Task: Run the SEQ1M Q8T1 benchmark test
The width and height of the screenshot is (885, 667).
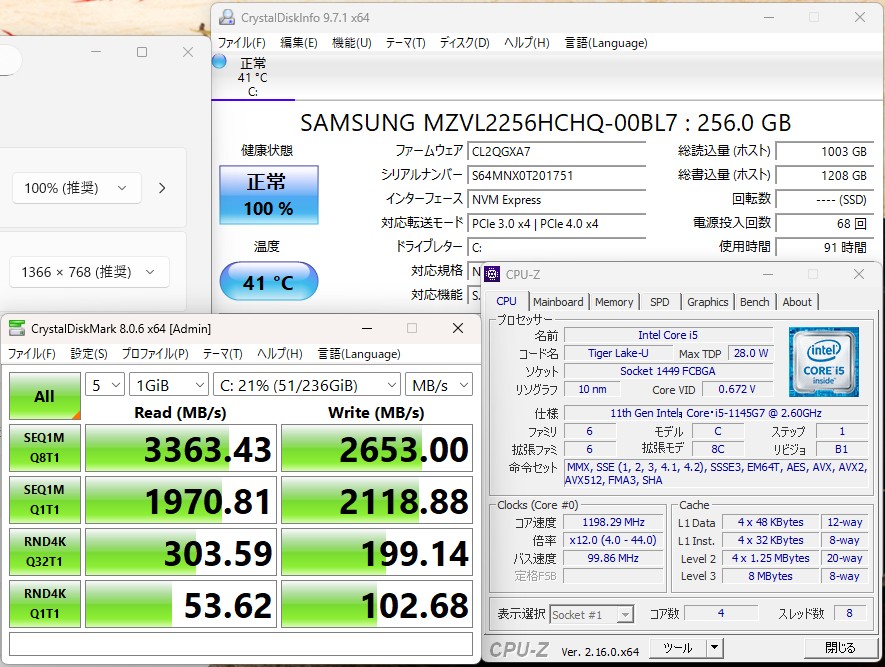Action: (x=44, y=449)
